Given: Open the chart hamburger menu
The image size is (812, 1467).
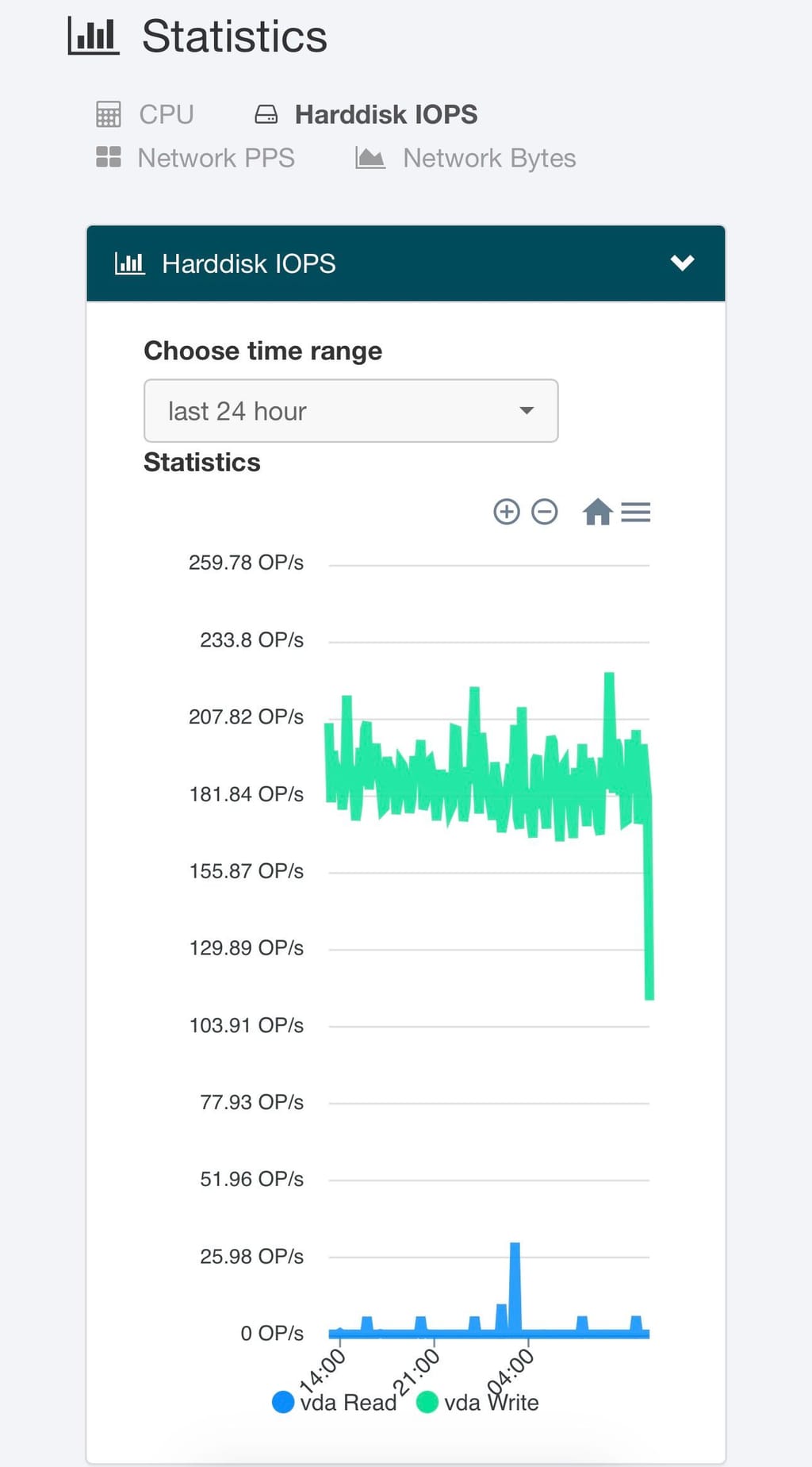Looking at the screenshot, I should pos(635,513).
